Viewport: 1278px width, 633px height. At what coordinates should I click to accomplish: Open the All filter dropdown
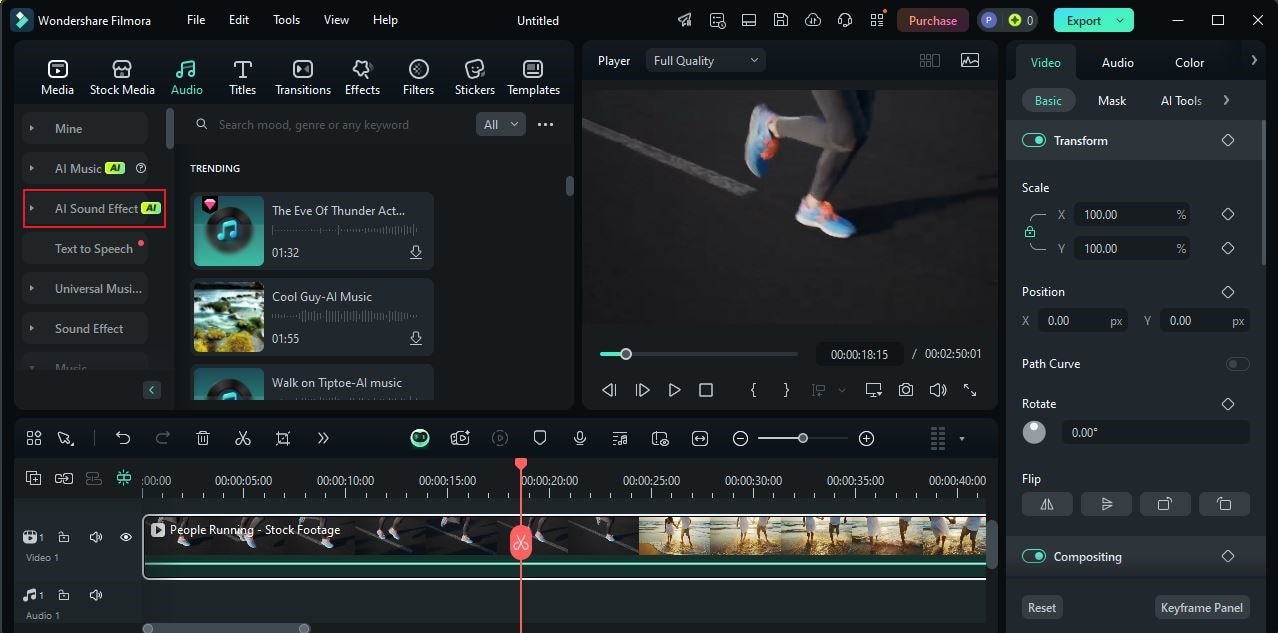tap(501, 124)
